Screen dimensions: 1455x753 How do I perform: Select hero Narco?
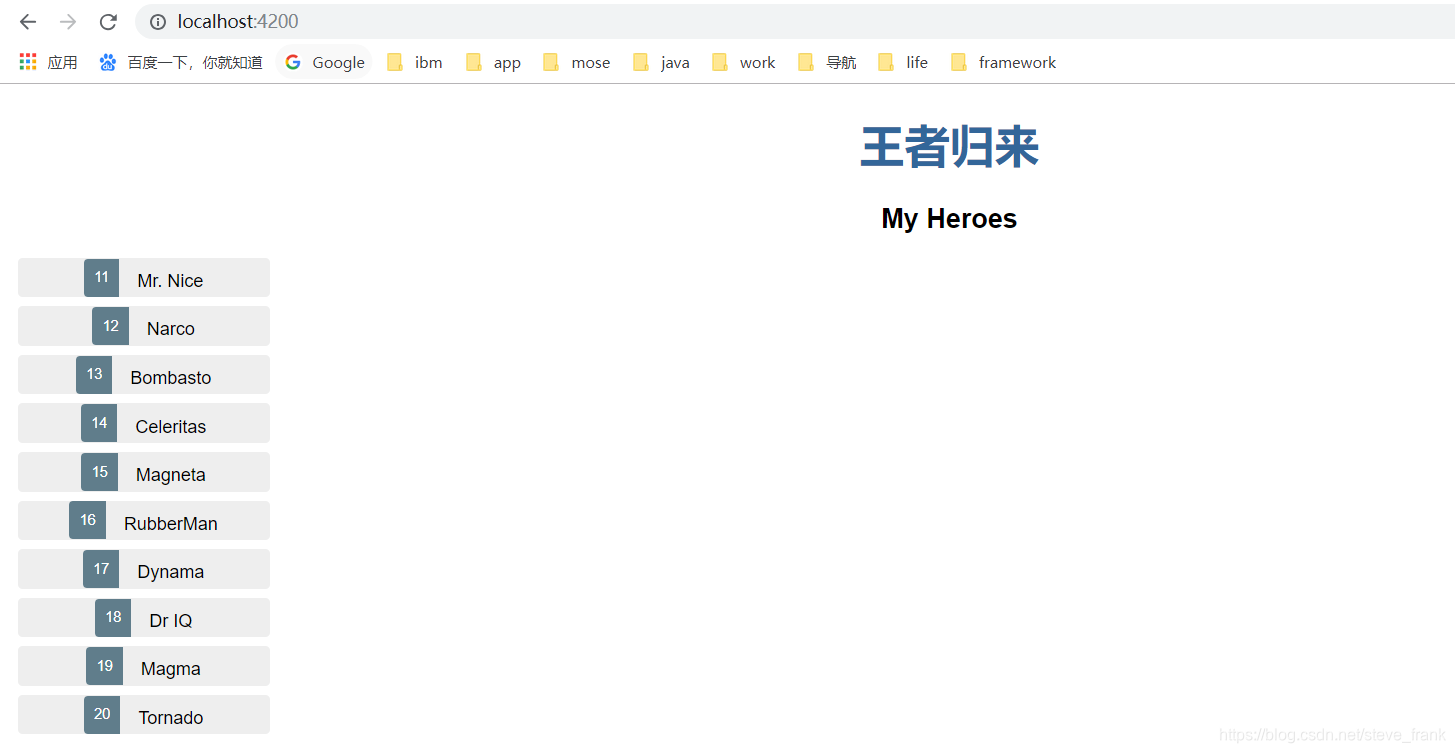point(144,326)
